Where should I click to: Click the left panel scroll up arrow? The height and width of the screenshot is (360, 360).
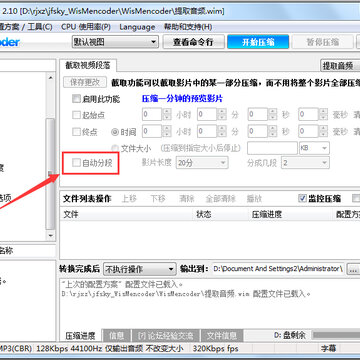51,78
